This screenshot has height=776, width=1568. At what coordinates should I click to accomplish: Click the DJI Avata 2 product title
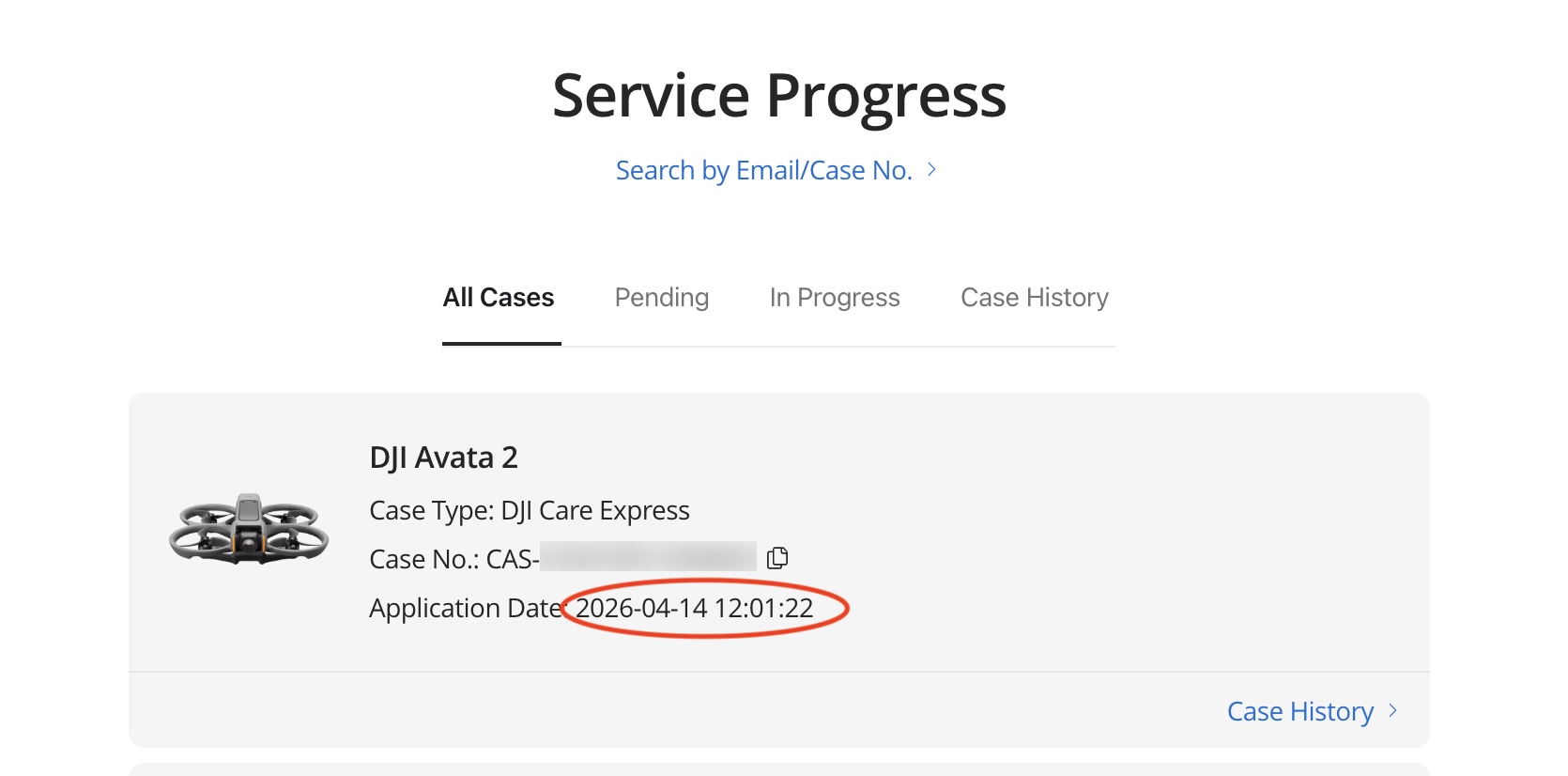coord(443,458)
